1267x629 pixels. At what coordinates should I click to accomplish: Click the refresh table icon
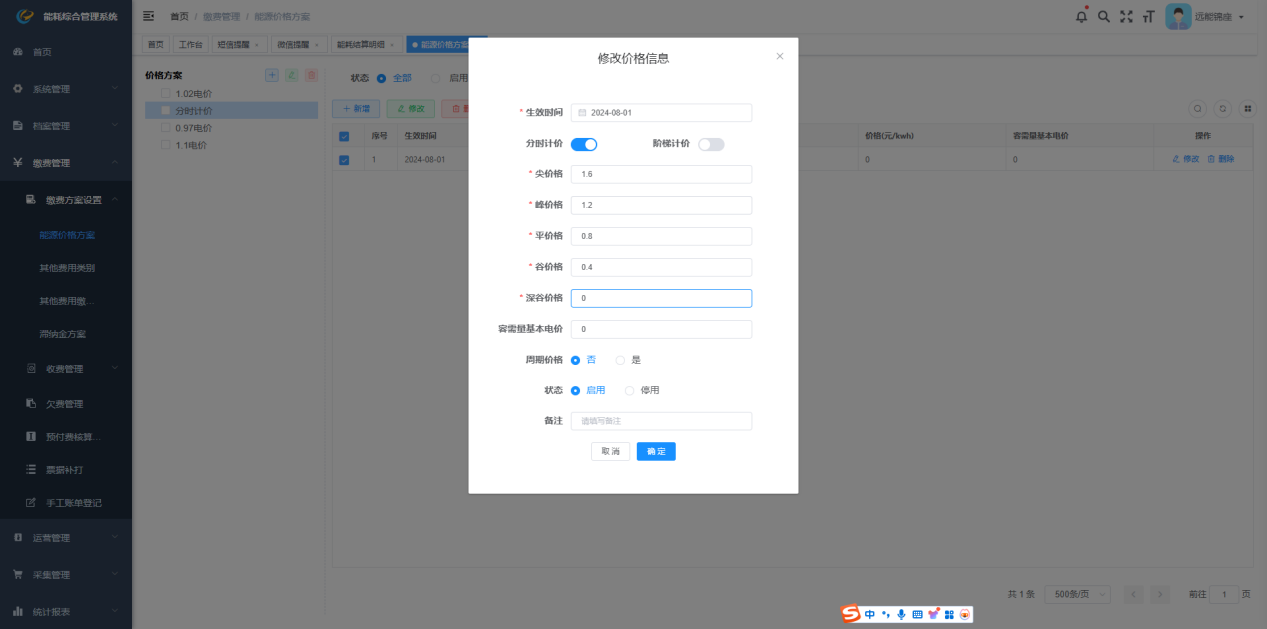pyautogui.click(x=1222, y=108)
